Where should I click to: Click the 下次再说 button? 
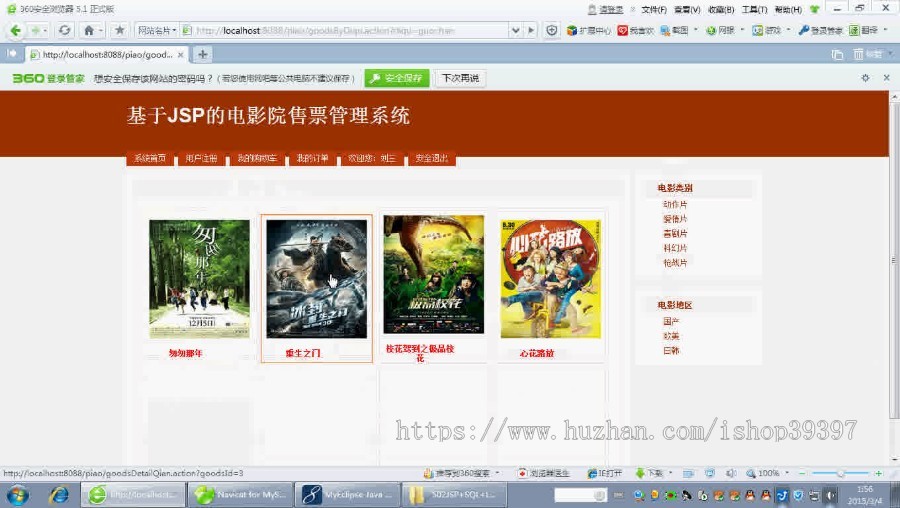pos(460,78)
